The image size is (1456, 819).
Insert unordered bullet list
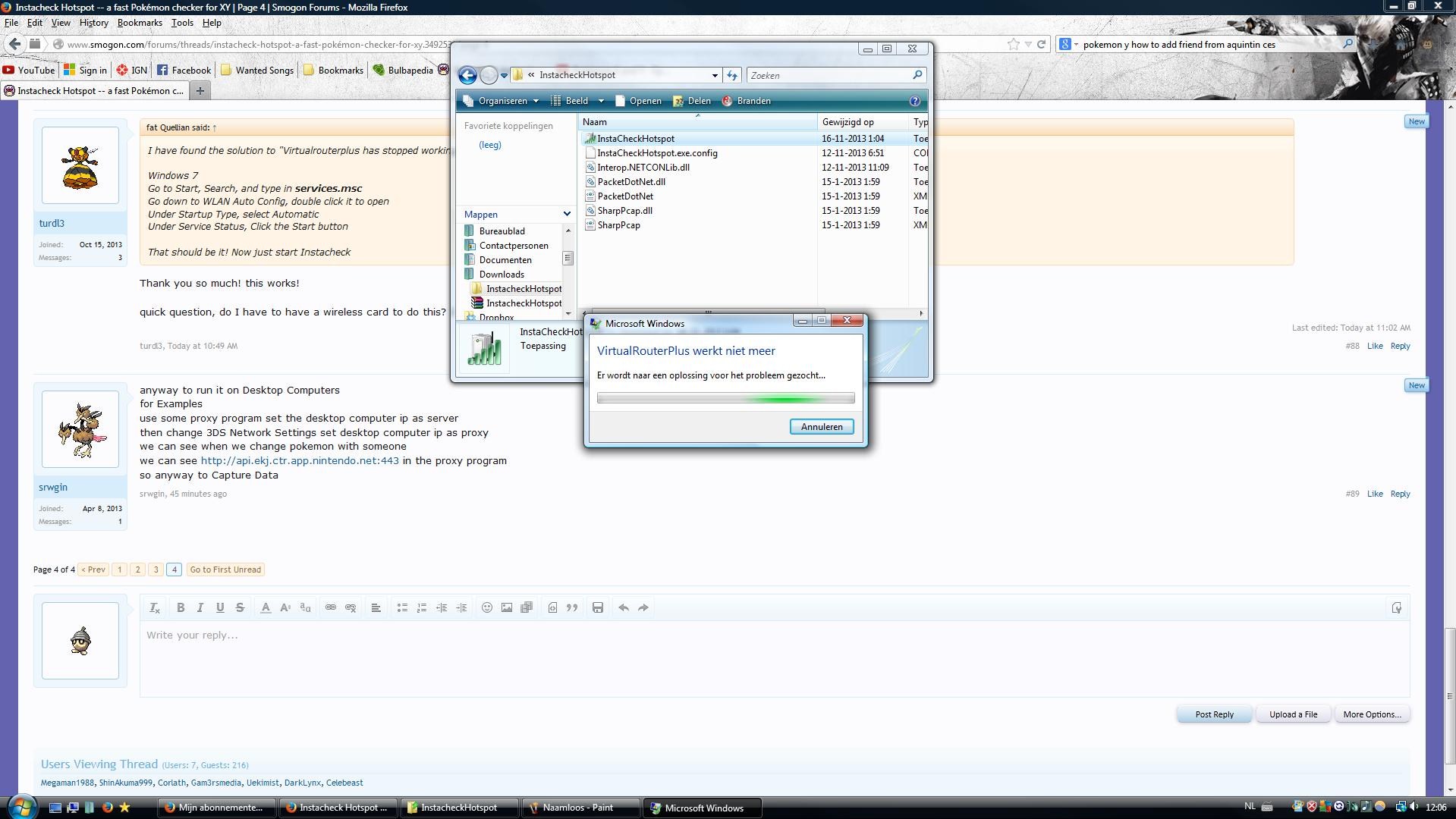click(x=402, y=607)
